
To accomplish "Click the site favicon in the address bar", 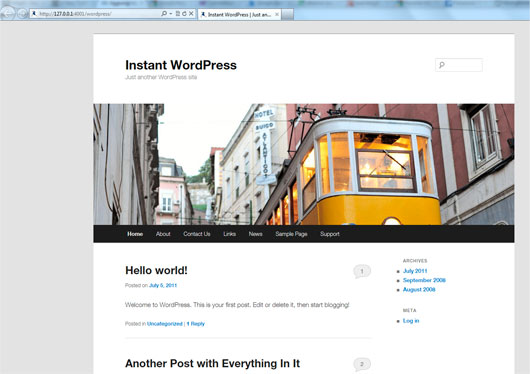I will tap(34, 14).
